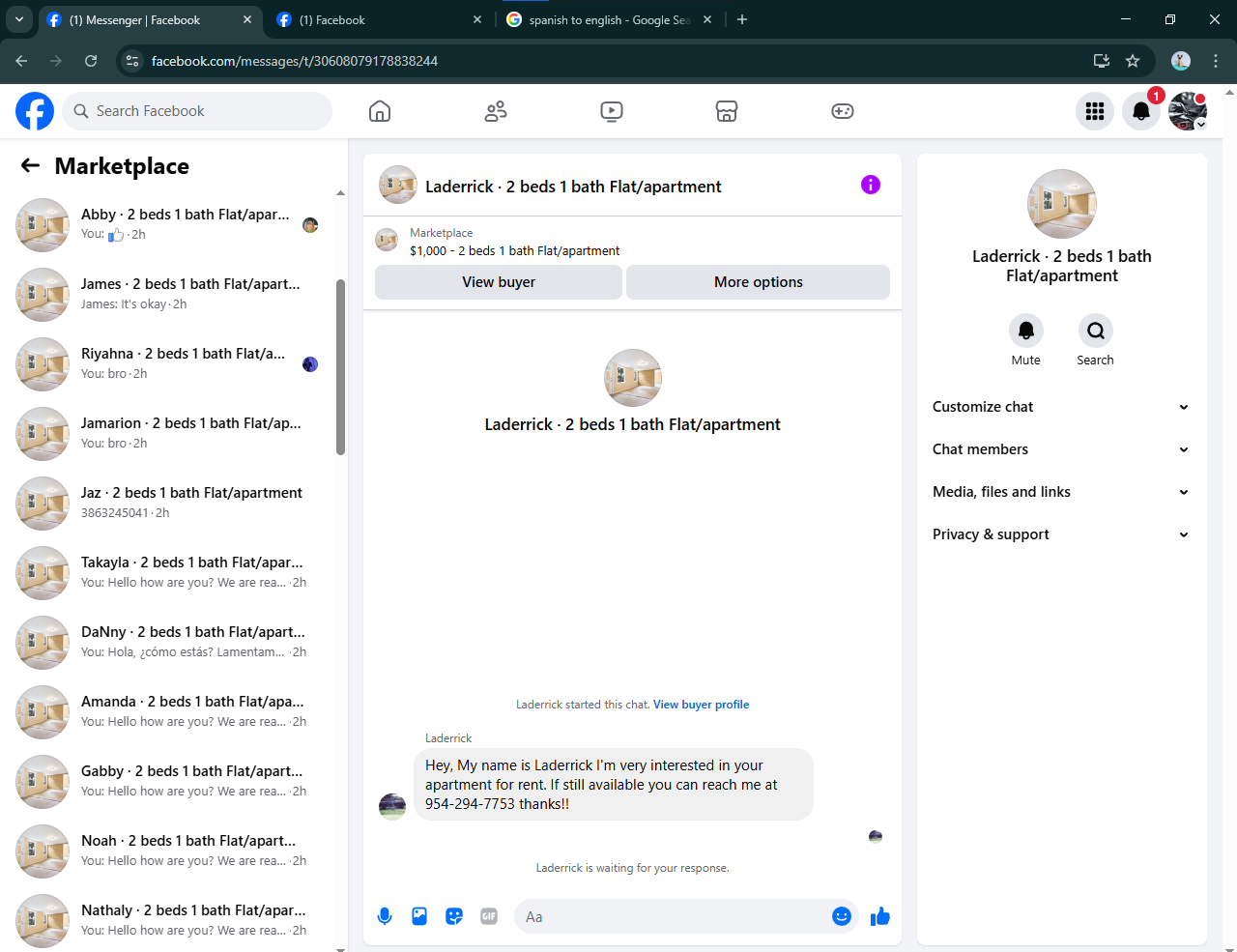Screen dimensions: 1237x952
Task: Switch to spanish to english Google tab
Action: coord(609,20)
